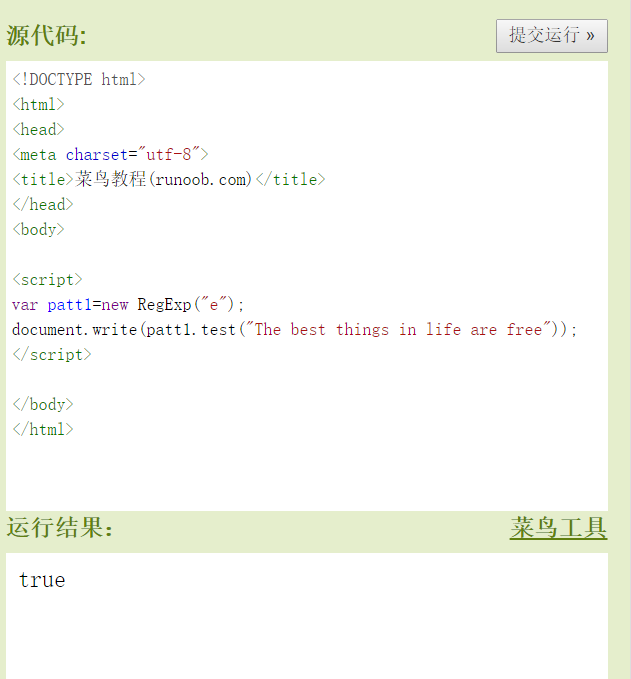Click the closing html tag line
631x679 pixels.
point(43,429)
